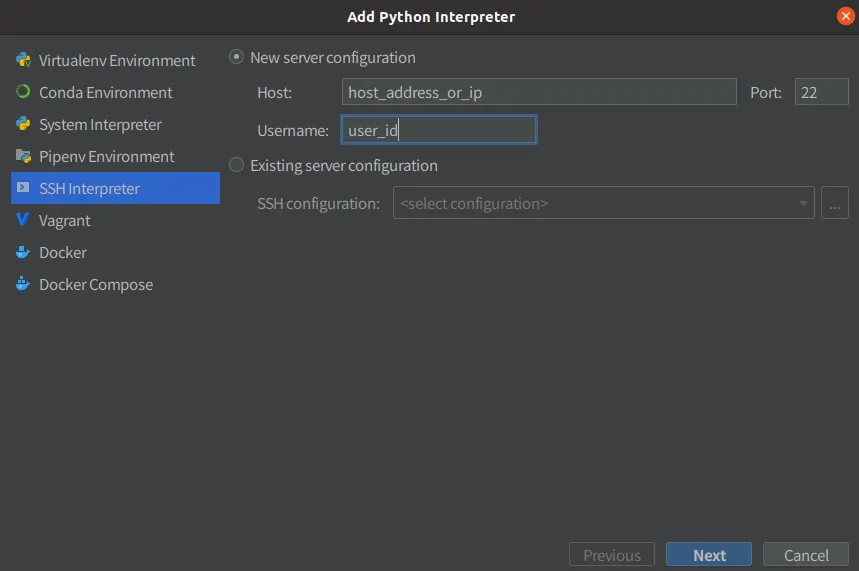Click the Vagrant V icon
The width and height of the screenshot is (859, 571).
22,220
